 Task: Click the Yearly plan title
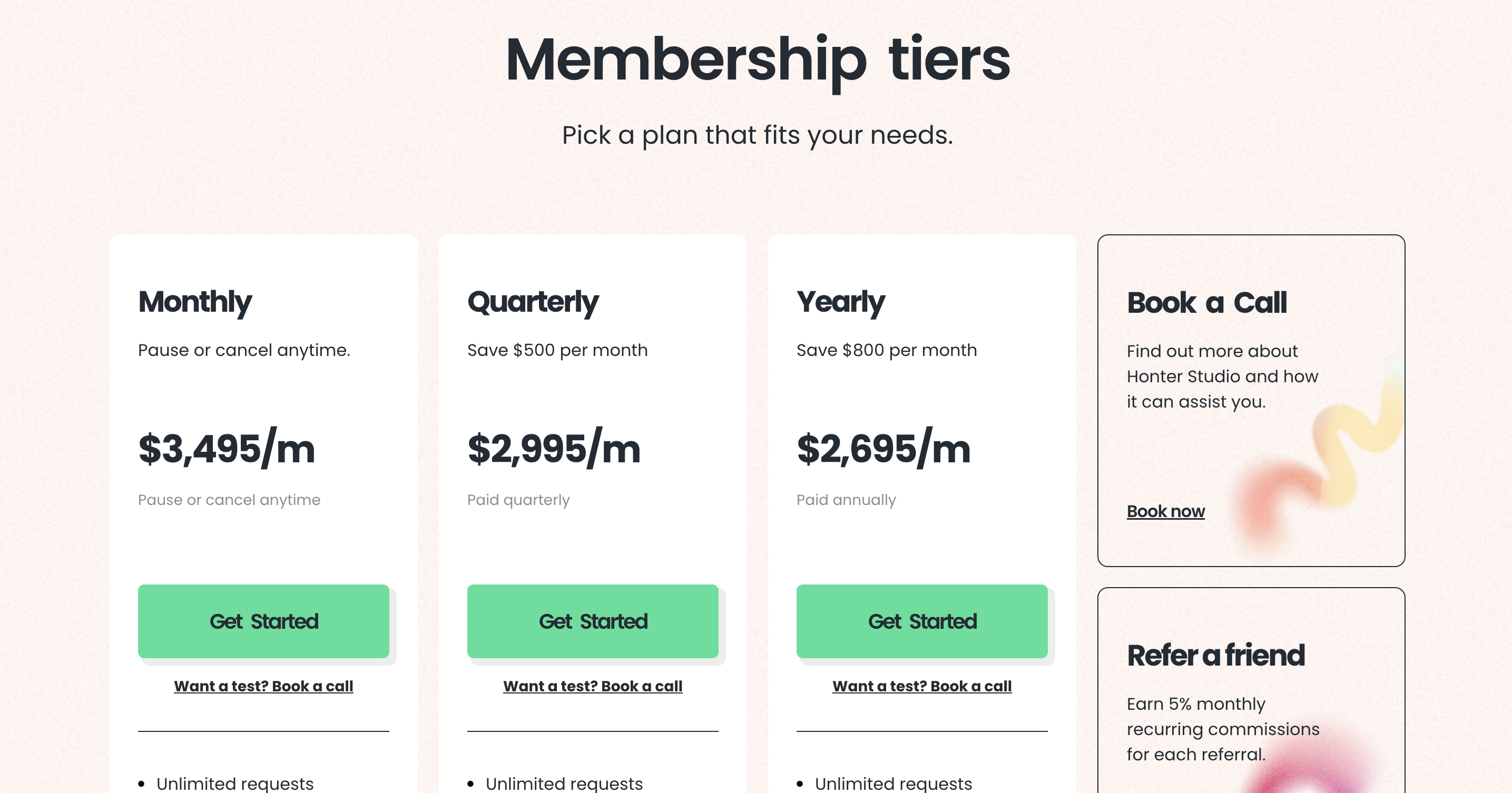pos(840,303)
